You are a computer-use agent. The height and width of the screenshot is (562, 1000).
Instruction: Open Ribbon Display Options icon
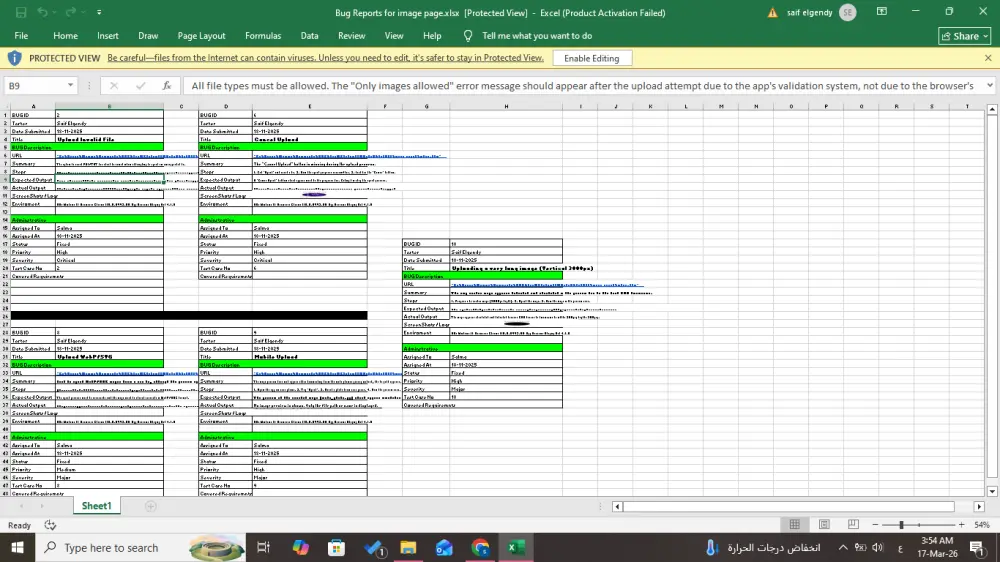pyautogui.click(x=882, y=11)
